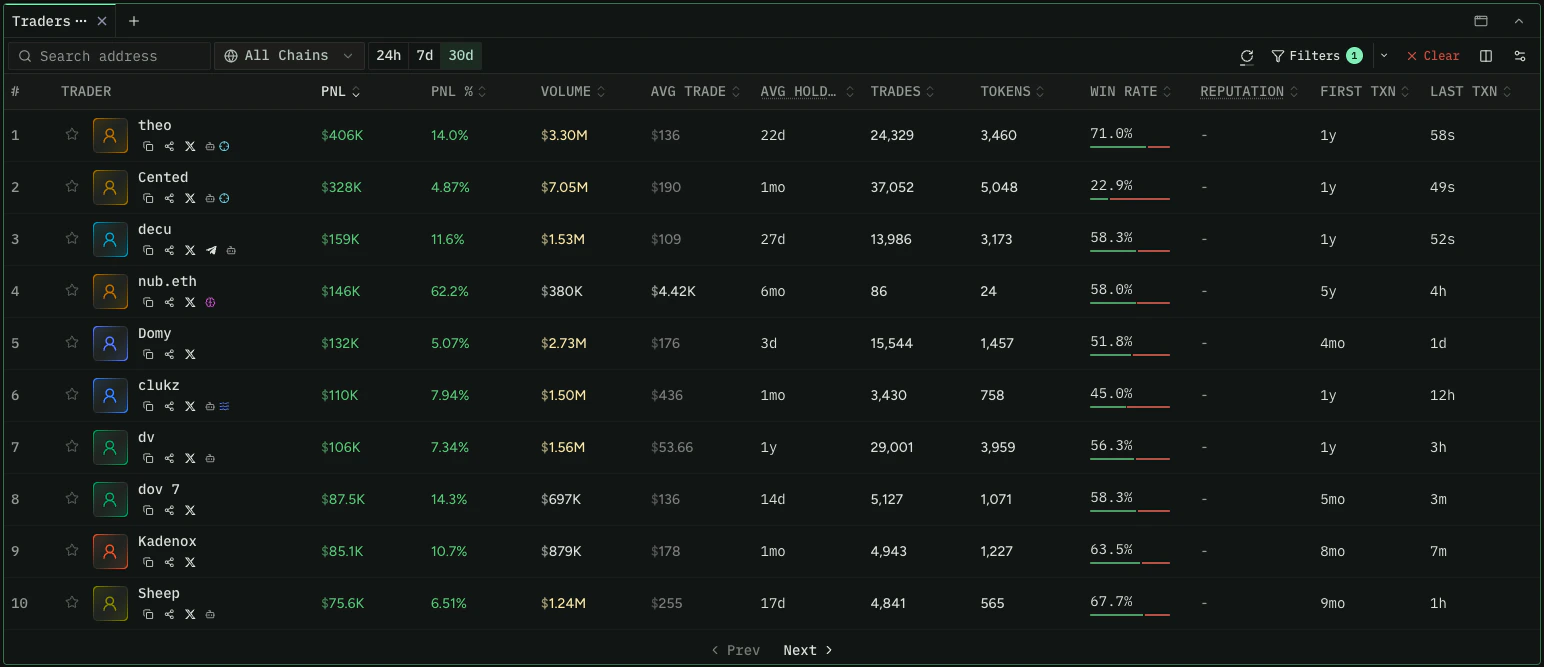The height and width of the screenshot is (667, 1544).
Task: Star Cented as favorite
Action: 72,186
